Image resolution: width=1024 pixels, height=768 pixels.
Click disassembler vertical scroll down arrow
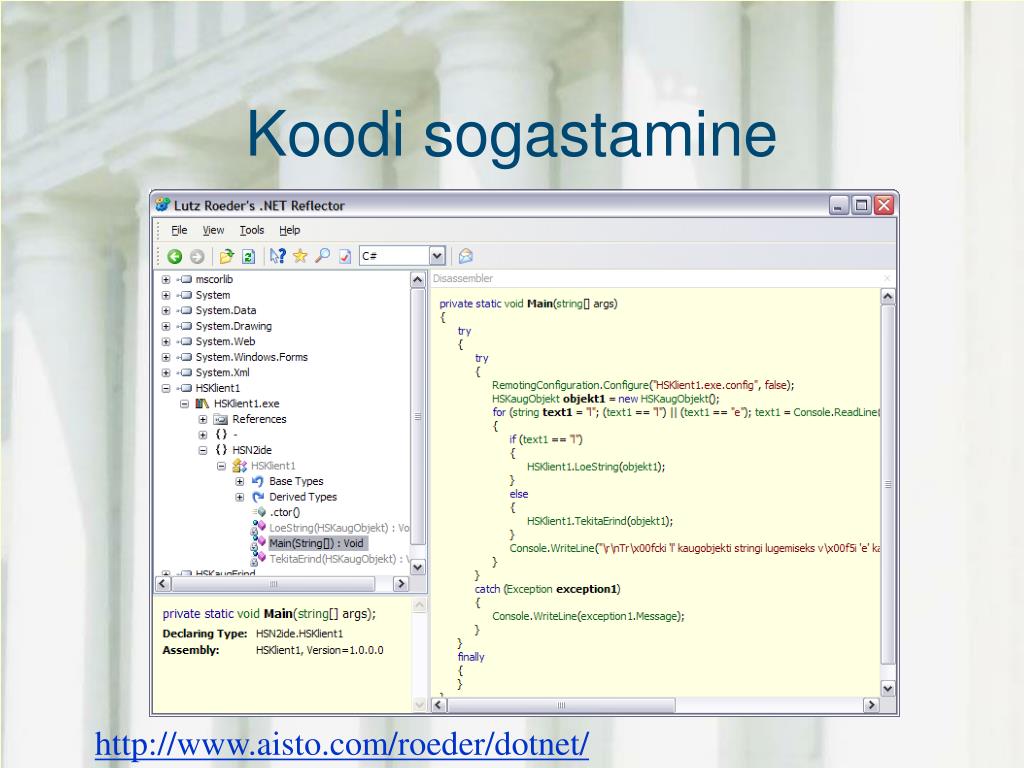(888, 688)
